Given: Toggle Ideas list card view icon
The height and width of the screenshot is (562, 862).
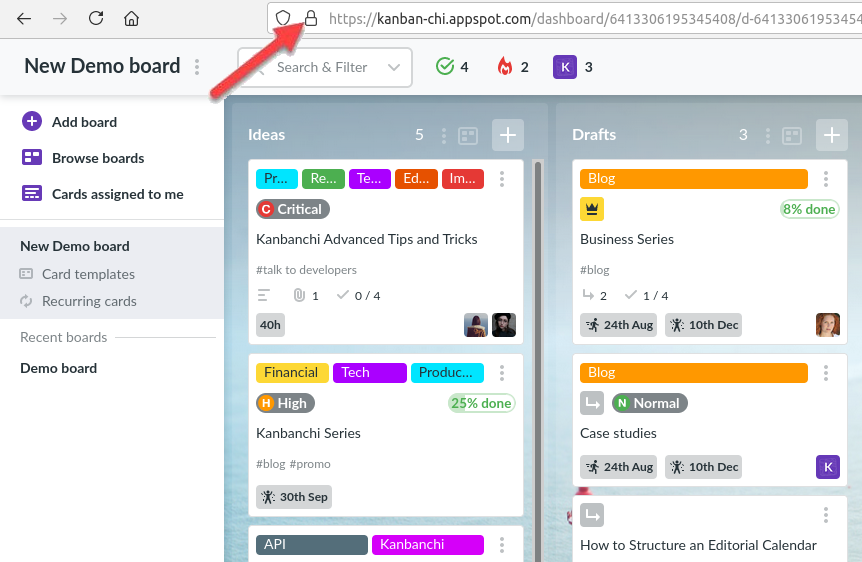Looking at the screenshot, I should [x=468, y=135].
